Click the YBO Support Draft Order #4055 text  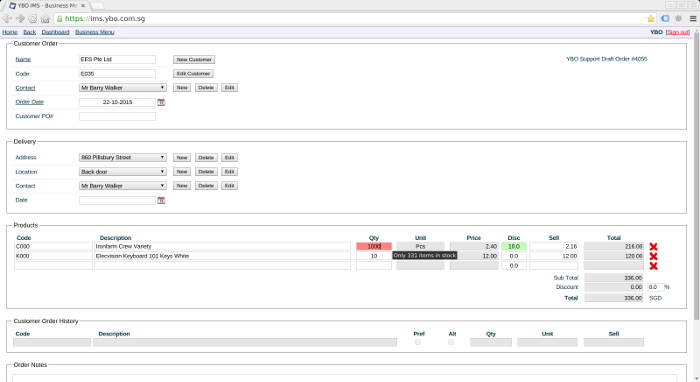click(x=607, y=59)
